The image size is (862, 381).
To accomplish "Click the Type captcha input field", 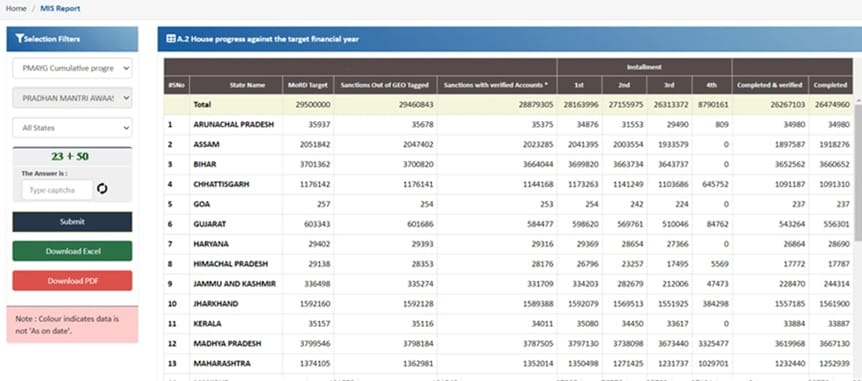I will pyautogui.click(x=57, y=190).
